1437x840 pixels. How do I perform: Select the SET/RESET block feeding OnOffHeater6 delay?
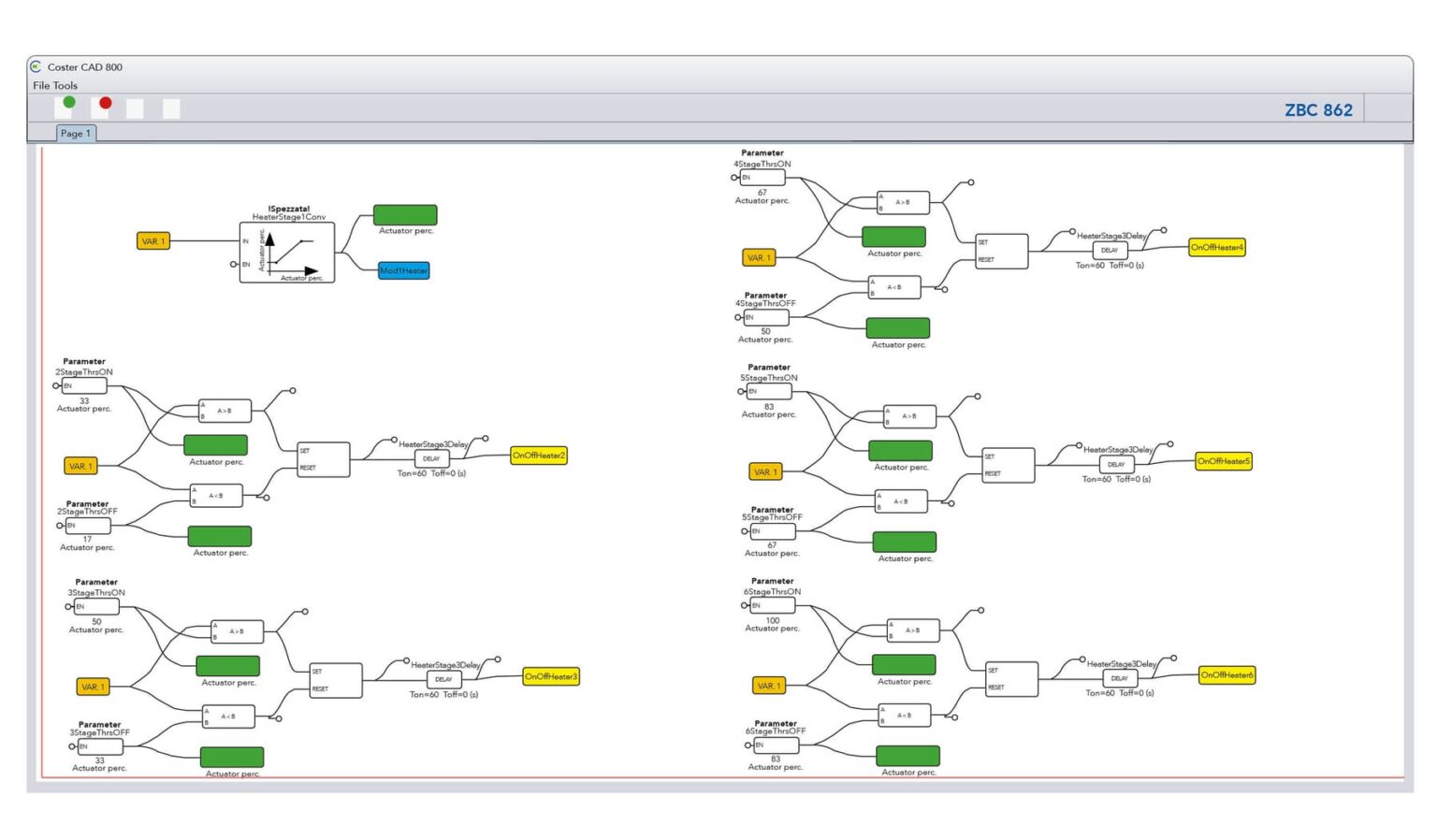[x=1012, y=679]
